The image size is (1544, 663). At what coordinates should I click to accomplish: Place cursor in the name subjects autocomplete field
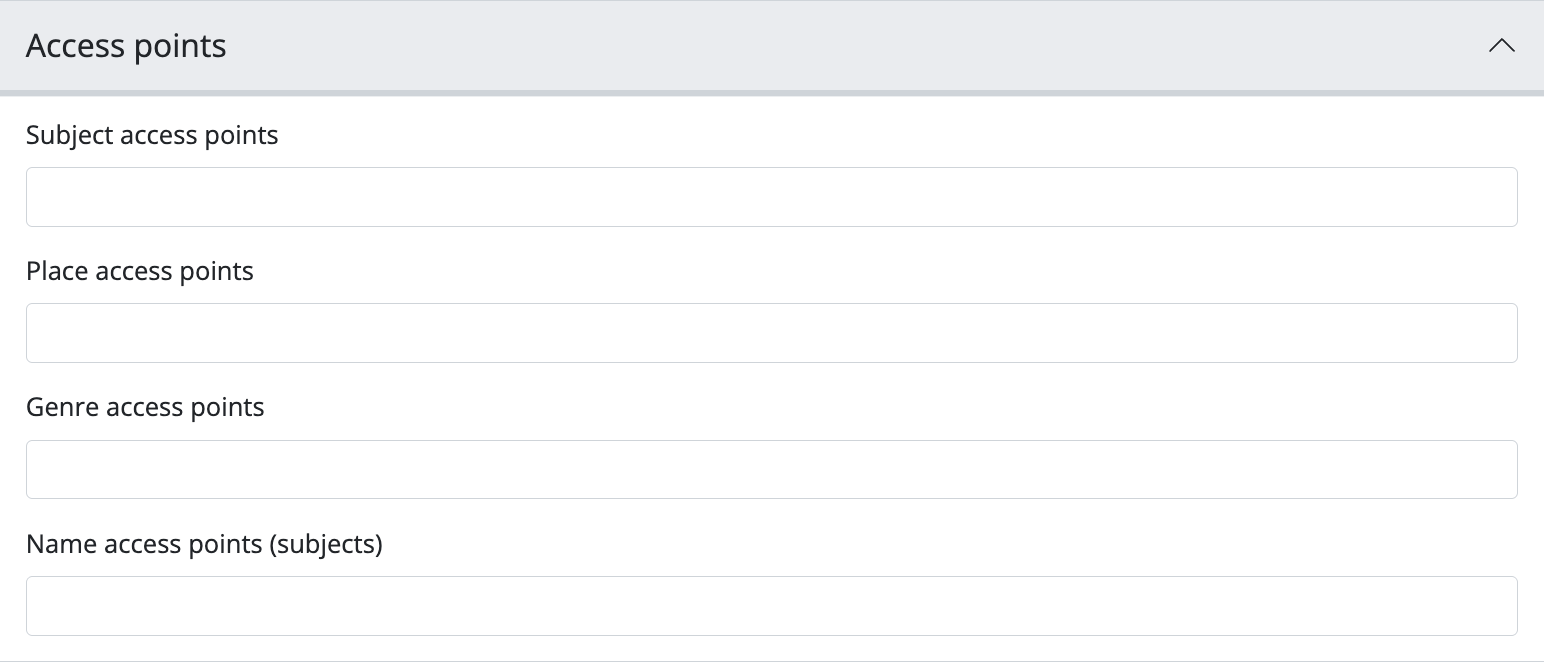(x=771, y=606)
